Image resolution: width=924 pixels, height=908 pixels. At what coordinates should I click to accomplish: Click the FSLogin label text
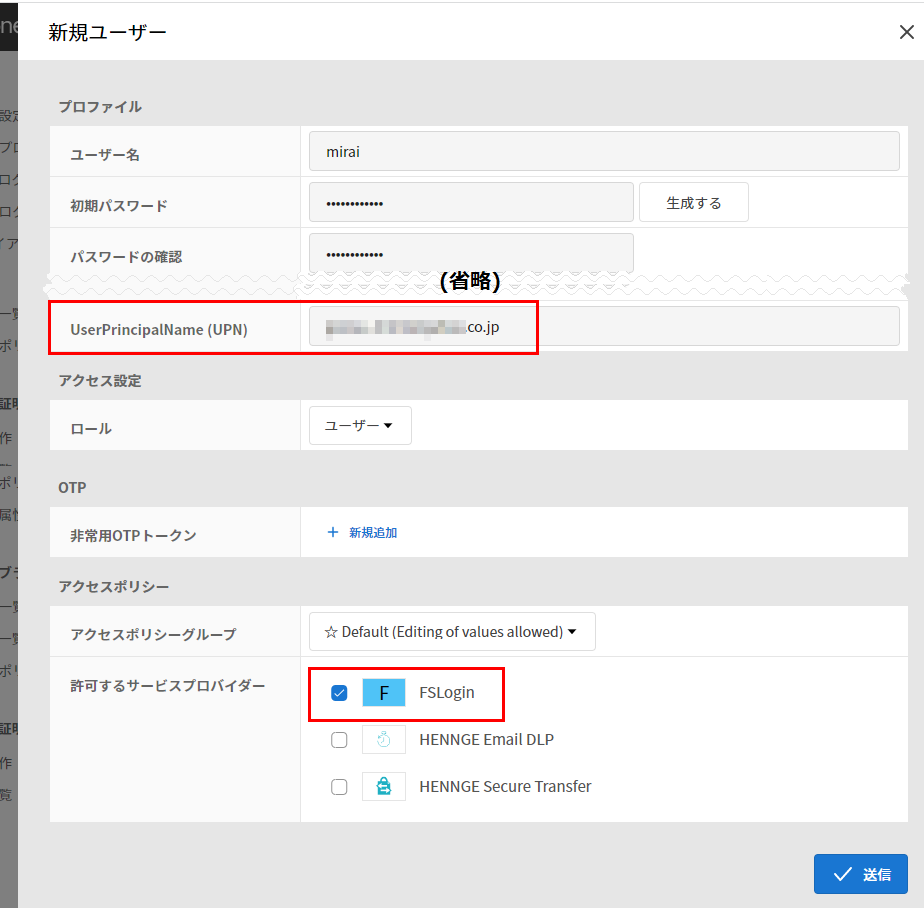click(x=447, y=692)
